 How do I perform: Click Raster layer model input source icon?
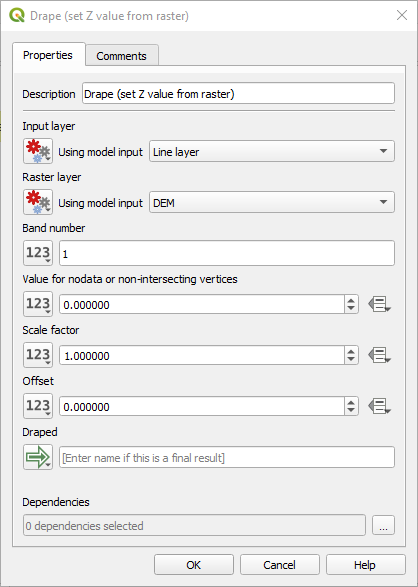[38, 202]
